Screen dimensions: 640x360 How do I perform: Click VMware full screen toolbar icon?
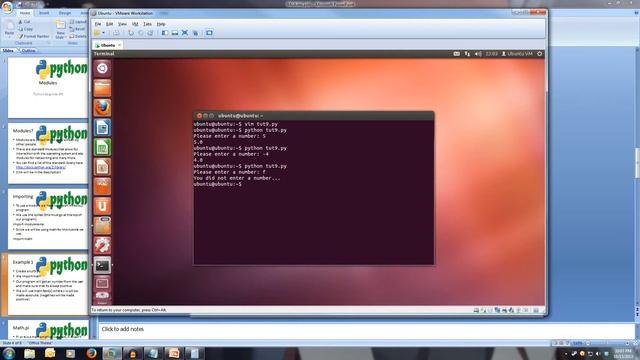click(184, 33)
